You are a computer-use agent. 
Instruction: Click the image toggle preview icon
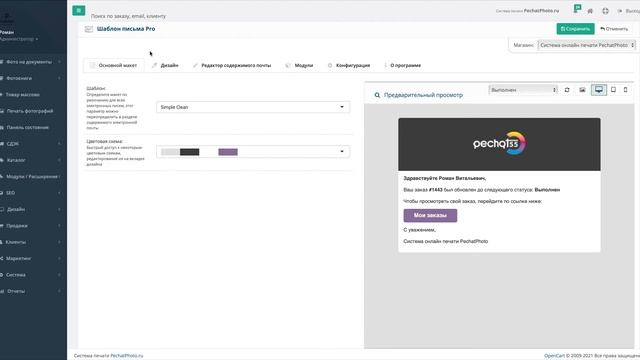point(582,90)
